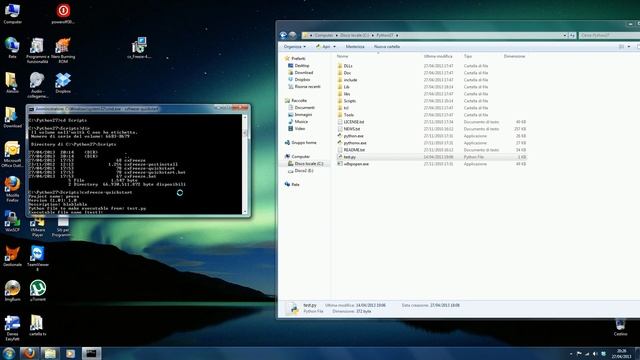
Task: Select Rete in Explorer navigation pane
Action: [x=295, y=184]
